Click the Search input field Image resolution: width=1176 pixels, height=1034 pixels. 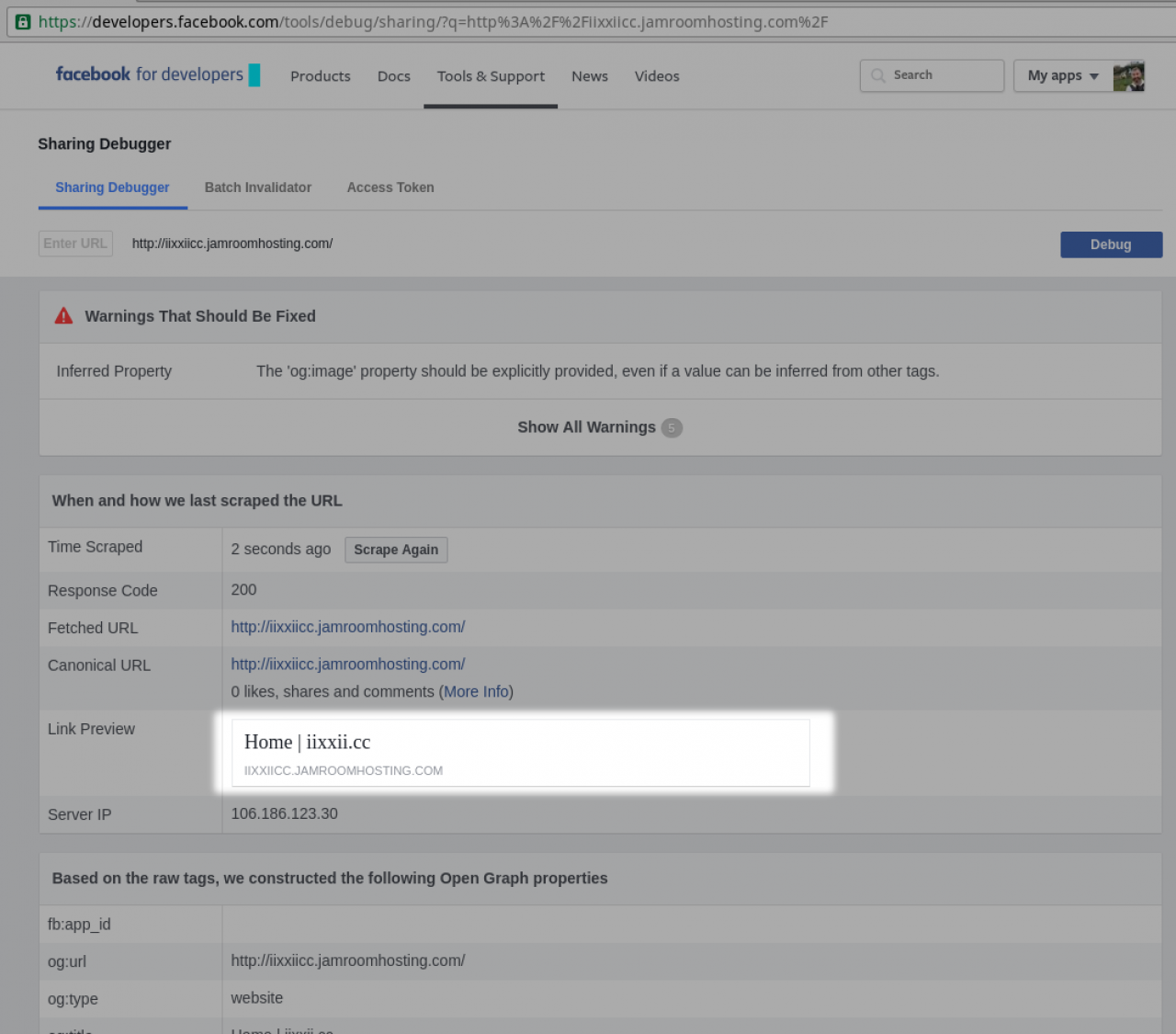pos(933,75)
